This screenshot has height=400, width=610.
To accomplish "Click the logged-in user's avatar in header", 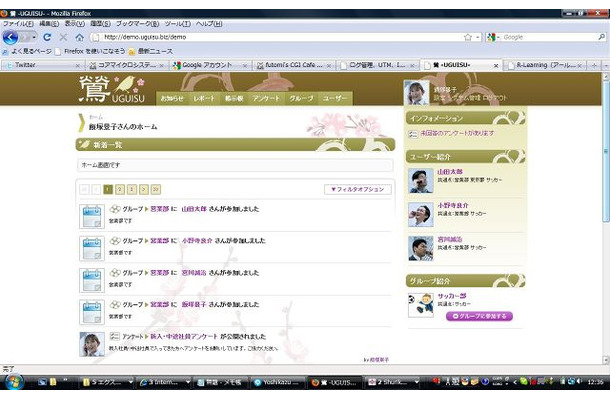I will [416, 93].
